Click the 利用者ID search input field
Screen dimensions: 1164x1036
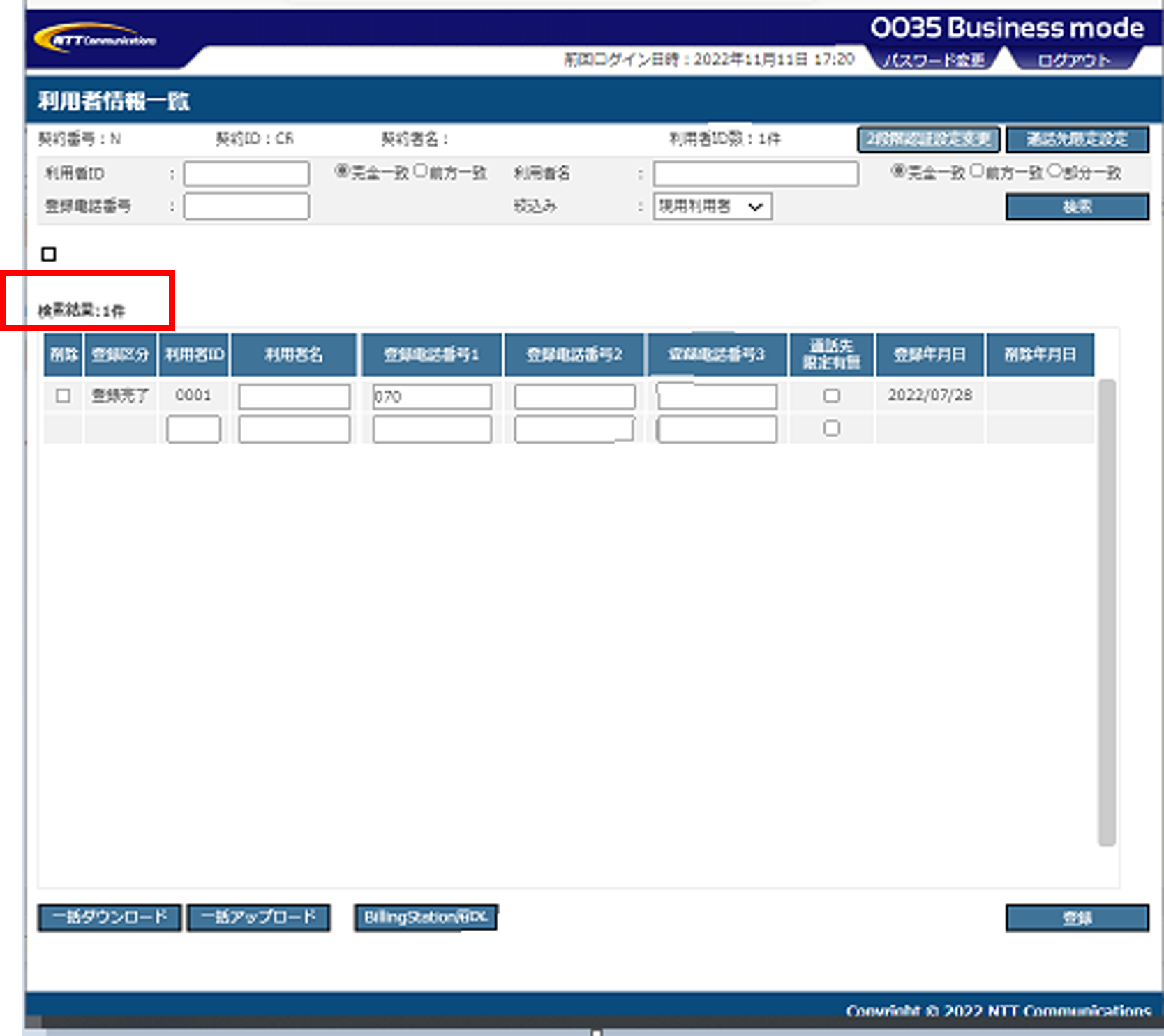tap(246, 174)
